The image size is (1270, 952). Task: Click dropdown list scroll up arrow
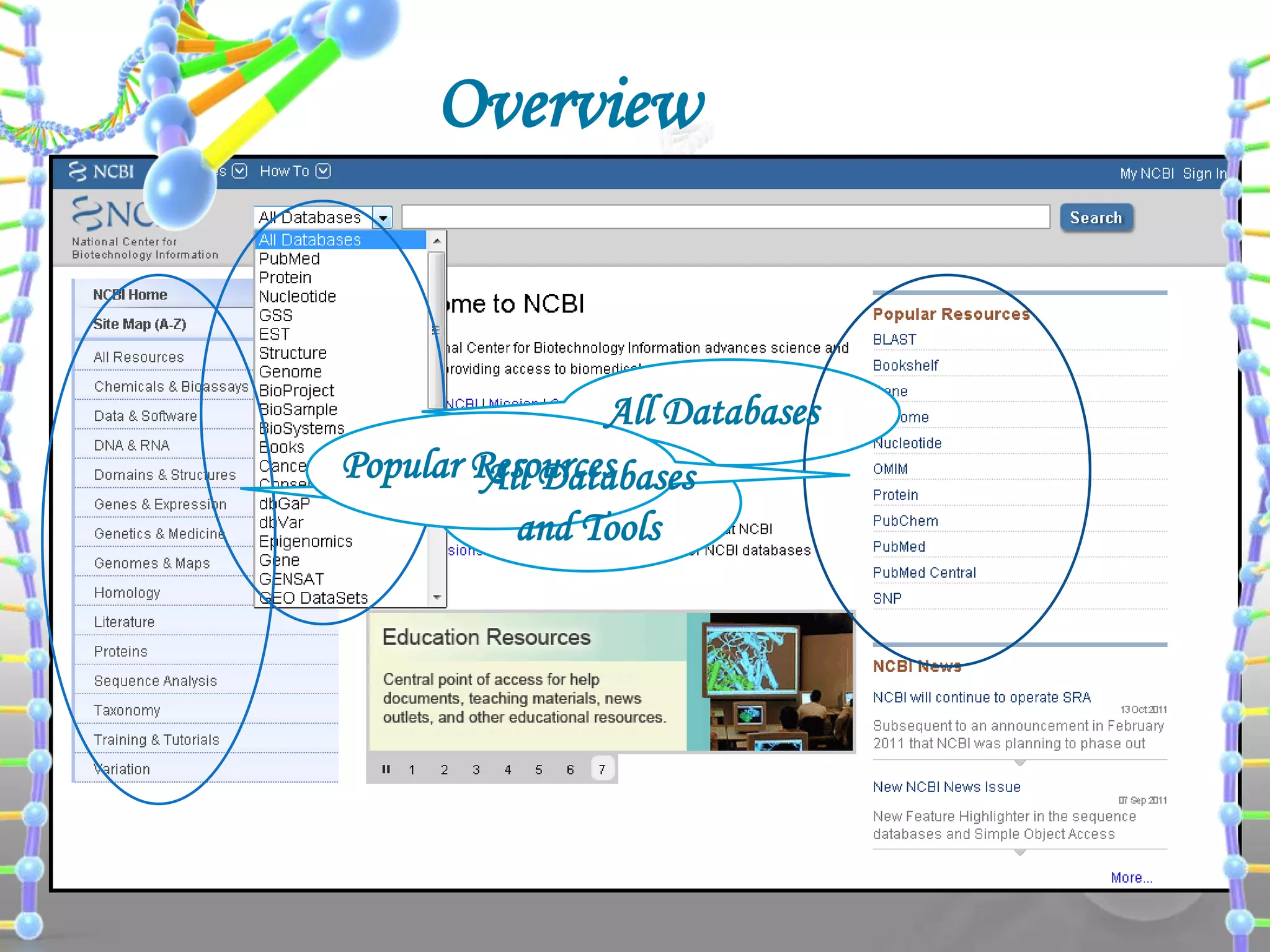point(437,240)
